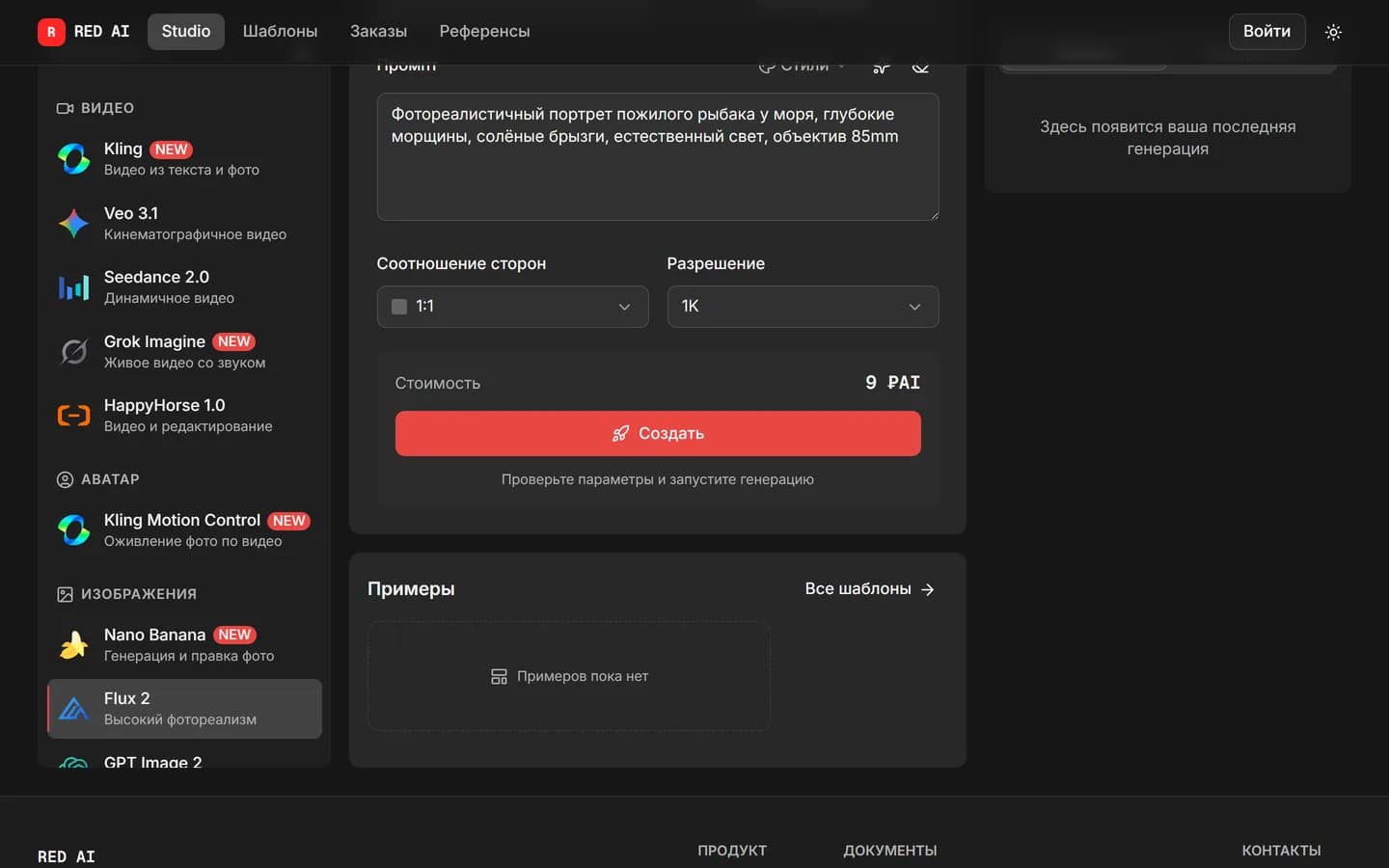This screenshot has width=1389, height=868.
Task: Click into the prompt text area
Action: 658,157
